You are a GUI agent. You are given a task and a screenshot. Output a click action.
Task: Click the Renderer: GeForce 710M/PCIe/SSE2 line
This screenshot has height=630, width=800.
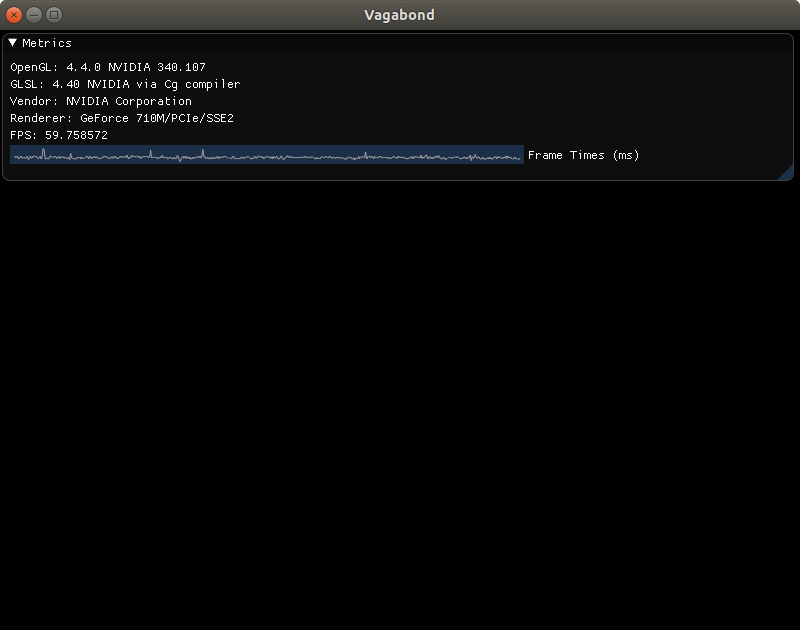[122, 118]
